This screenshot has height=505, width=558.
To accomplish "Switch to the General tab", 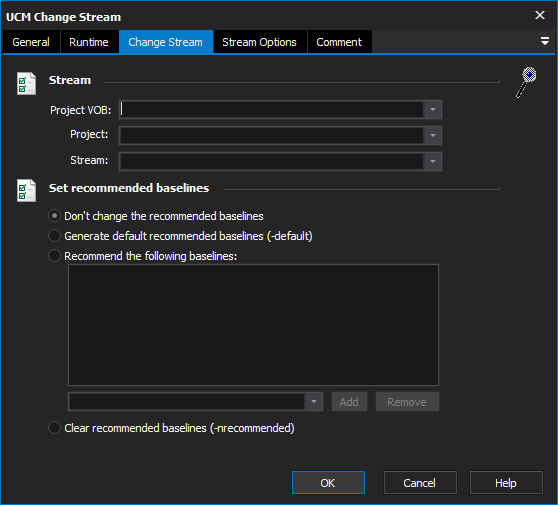I will tap(31, 42).
